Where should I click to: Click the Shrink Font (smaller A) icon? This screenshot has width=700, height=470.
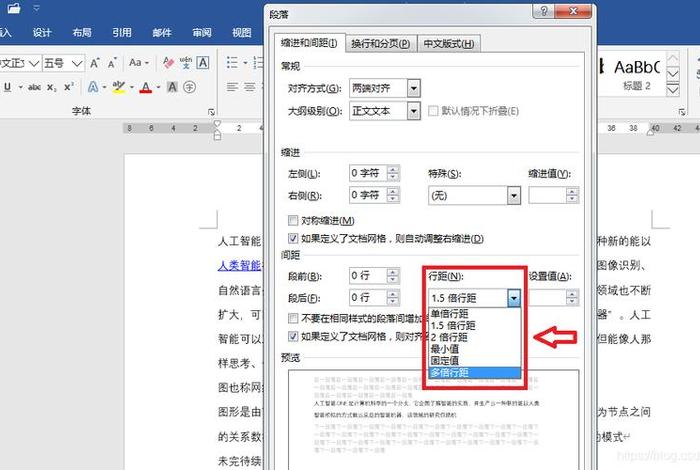click(112, 63)
